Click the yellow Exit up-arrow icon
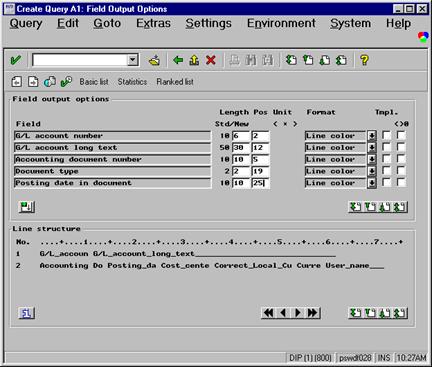432x367 pixels. tap(194, 60)
